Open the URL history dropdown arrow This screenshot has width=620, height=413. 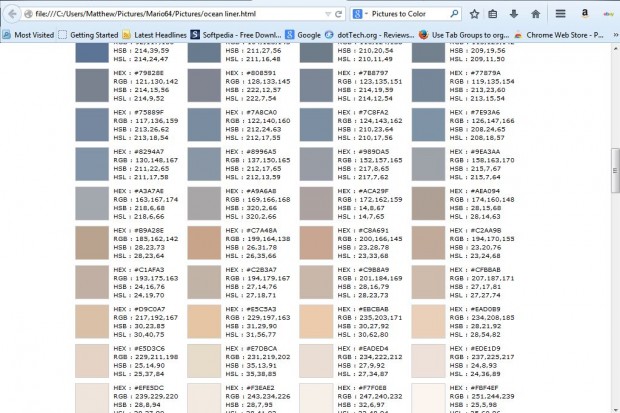[328, 14]
